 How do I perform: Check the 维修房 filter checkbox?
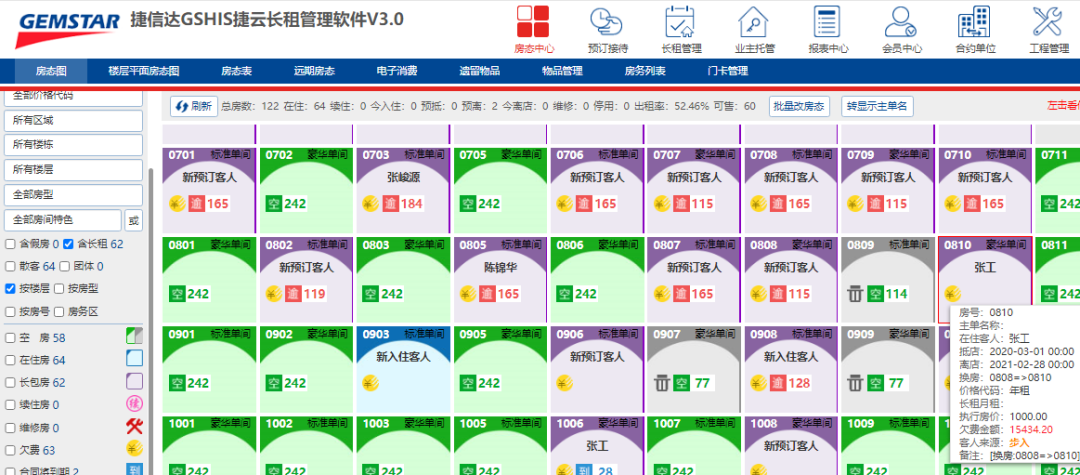click(x=10, y=427)
